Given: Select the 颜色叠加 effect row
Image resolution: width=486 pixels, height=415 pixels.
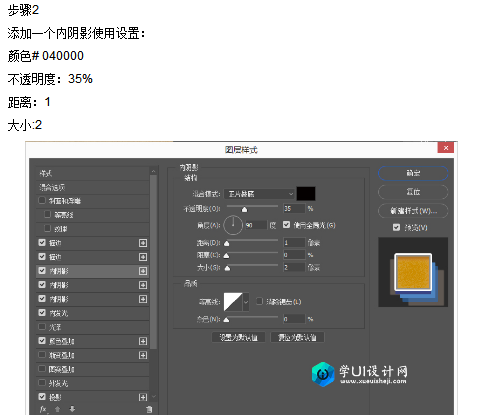Looking at the screenshot, I should point(92,341).
